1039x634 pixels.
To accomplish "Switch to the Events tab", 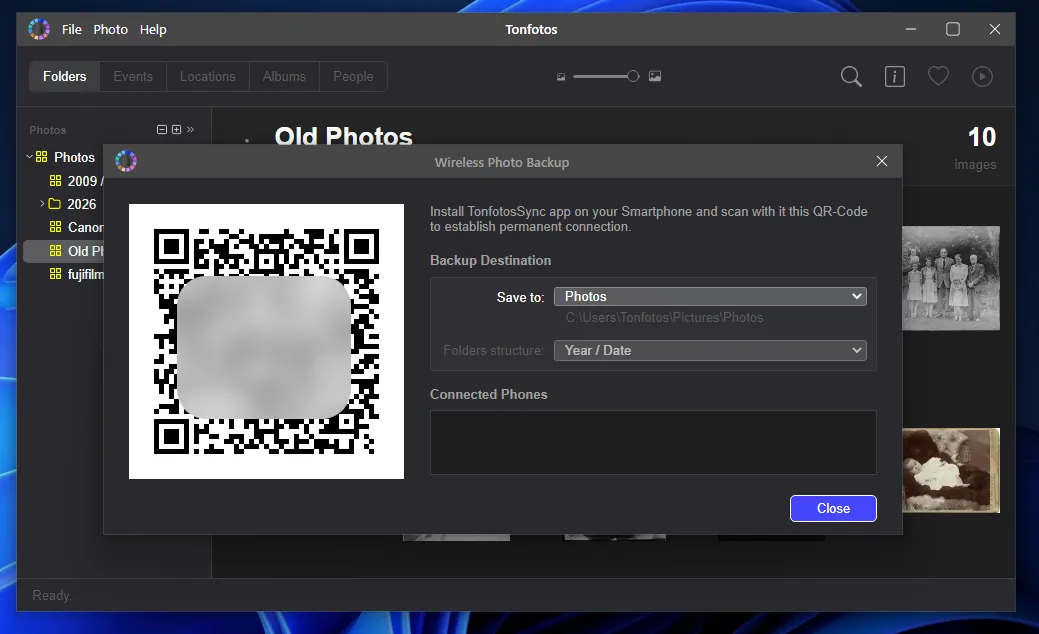I will (x=133, y=76).
